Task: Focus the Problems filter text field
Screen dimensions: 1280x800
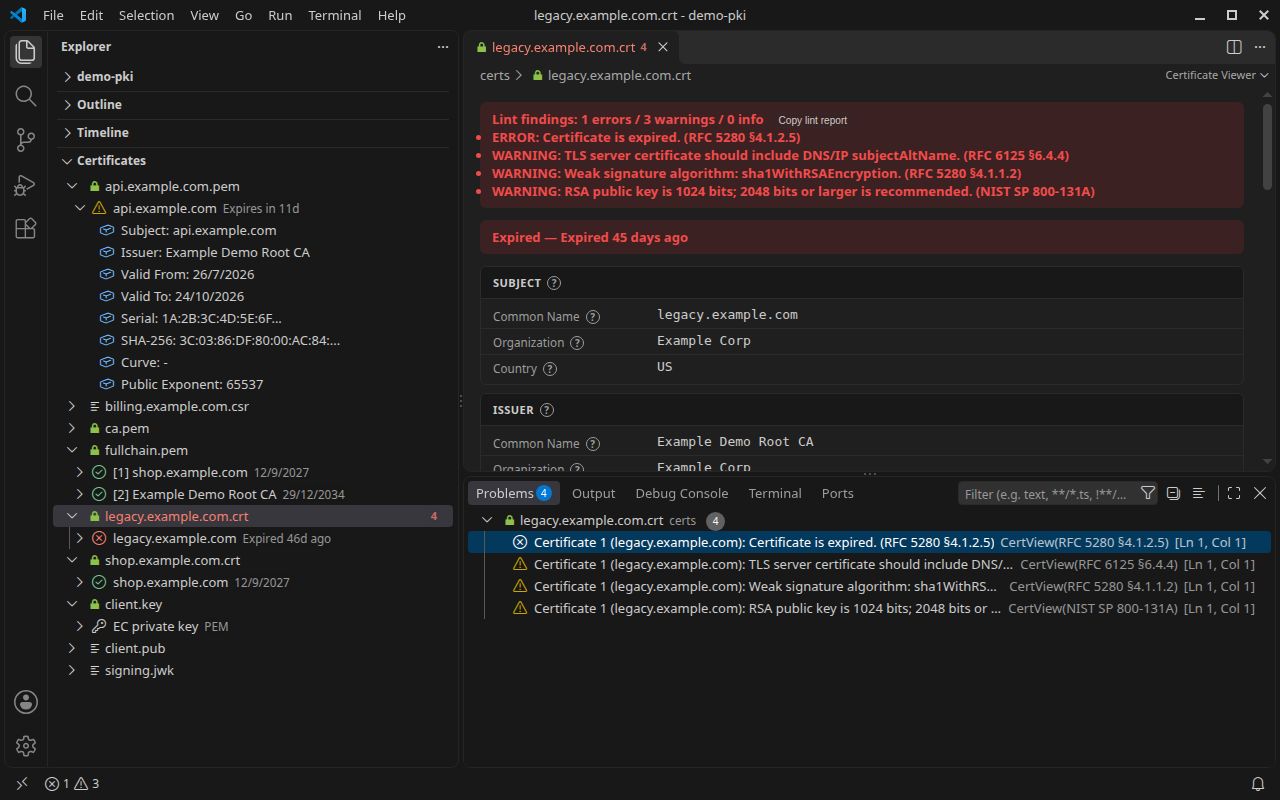Action: point(1047,493)
